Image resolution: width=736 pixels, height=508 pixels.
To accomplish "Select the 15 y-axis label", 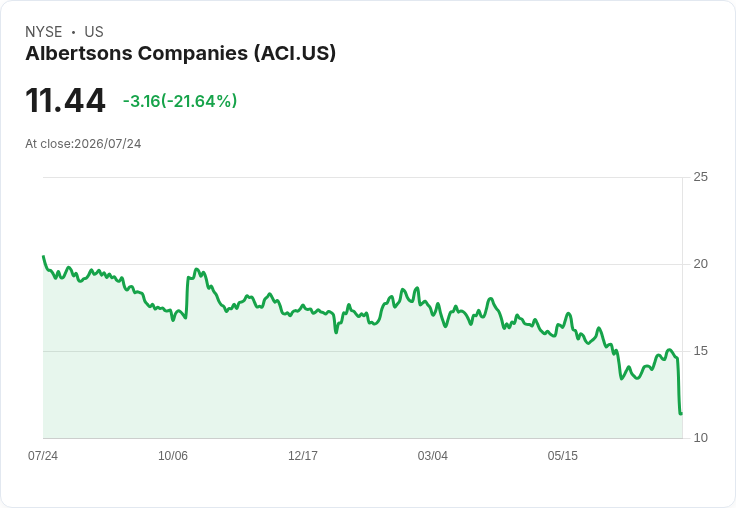I will pos(700,351).
